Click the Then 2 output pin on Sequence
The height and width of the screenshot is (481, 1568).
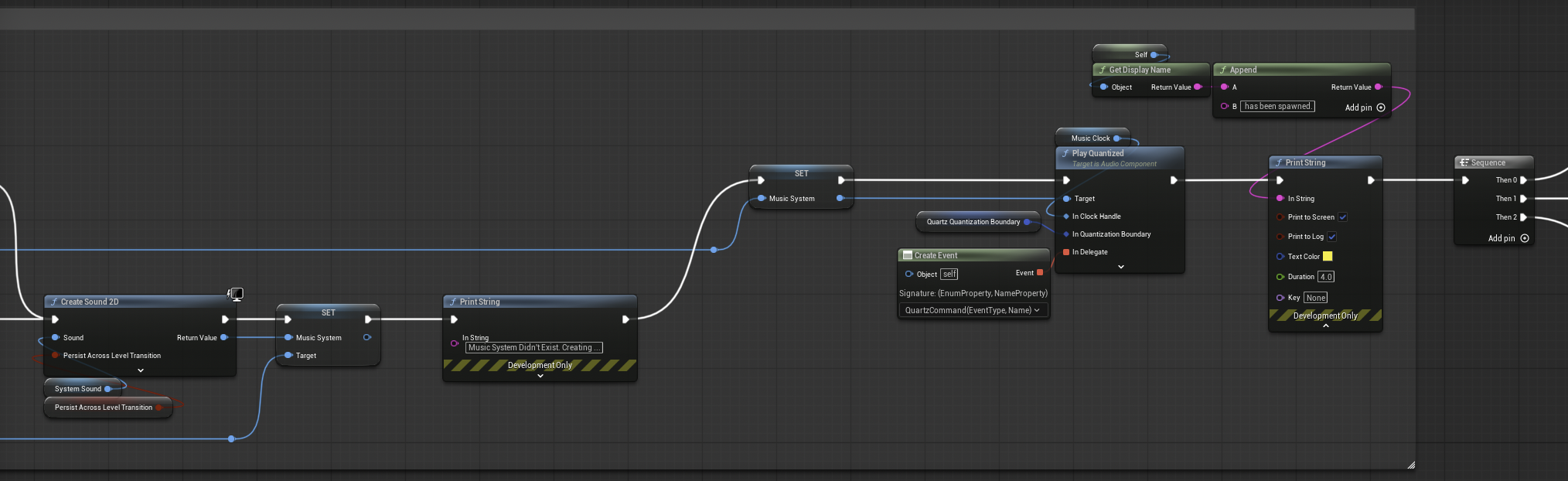(1523, 217)
